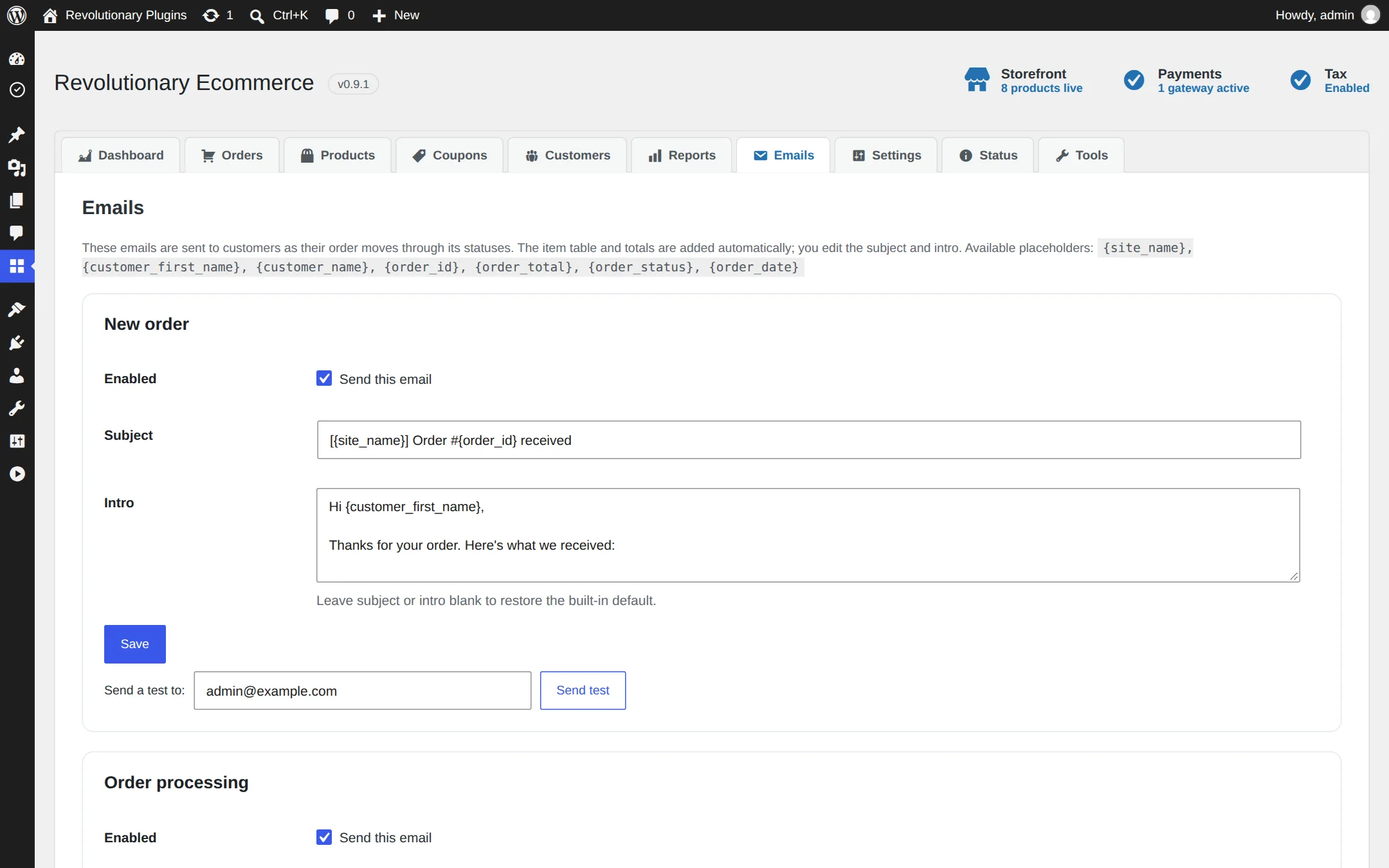Image resolution: width=1389 pixels, height=868 pixels.
Task: Focus the New order Intro textarea
Action: pyautogui.click(x=808, y=535)
